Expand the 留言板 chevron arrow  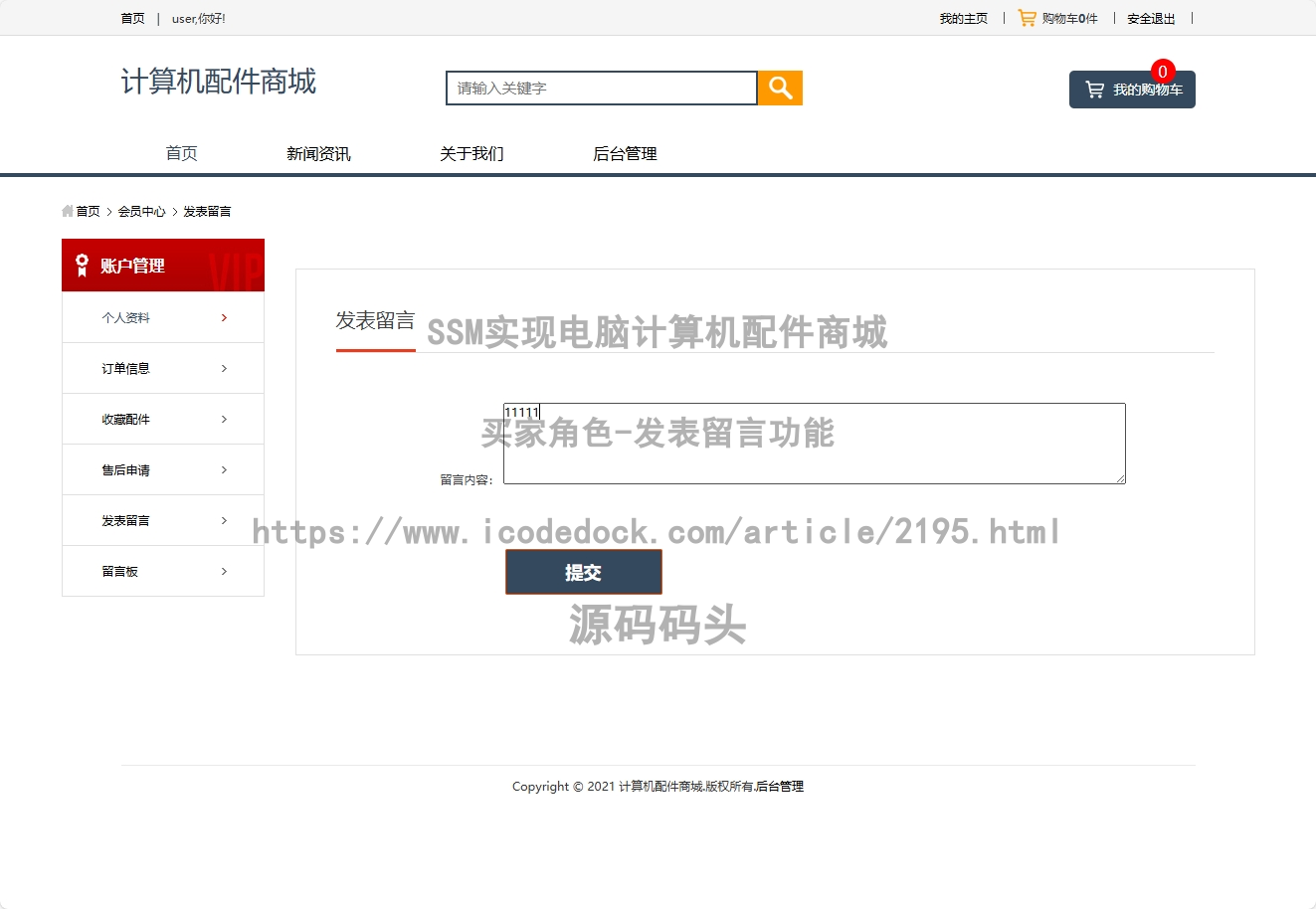(x=224, y=572)
